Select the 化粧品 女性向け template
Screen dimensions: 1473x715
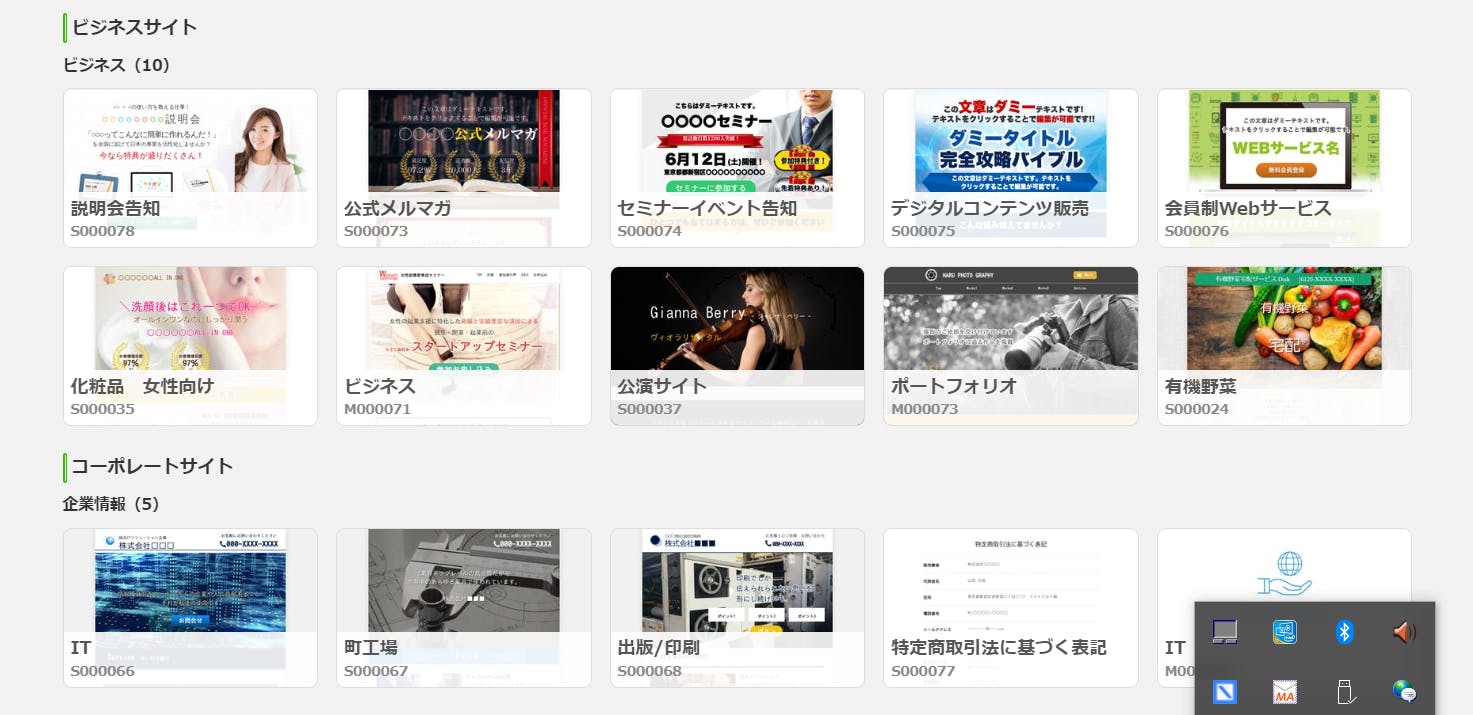pyautogui.click(x=190, y=345)
